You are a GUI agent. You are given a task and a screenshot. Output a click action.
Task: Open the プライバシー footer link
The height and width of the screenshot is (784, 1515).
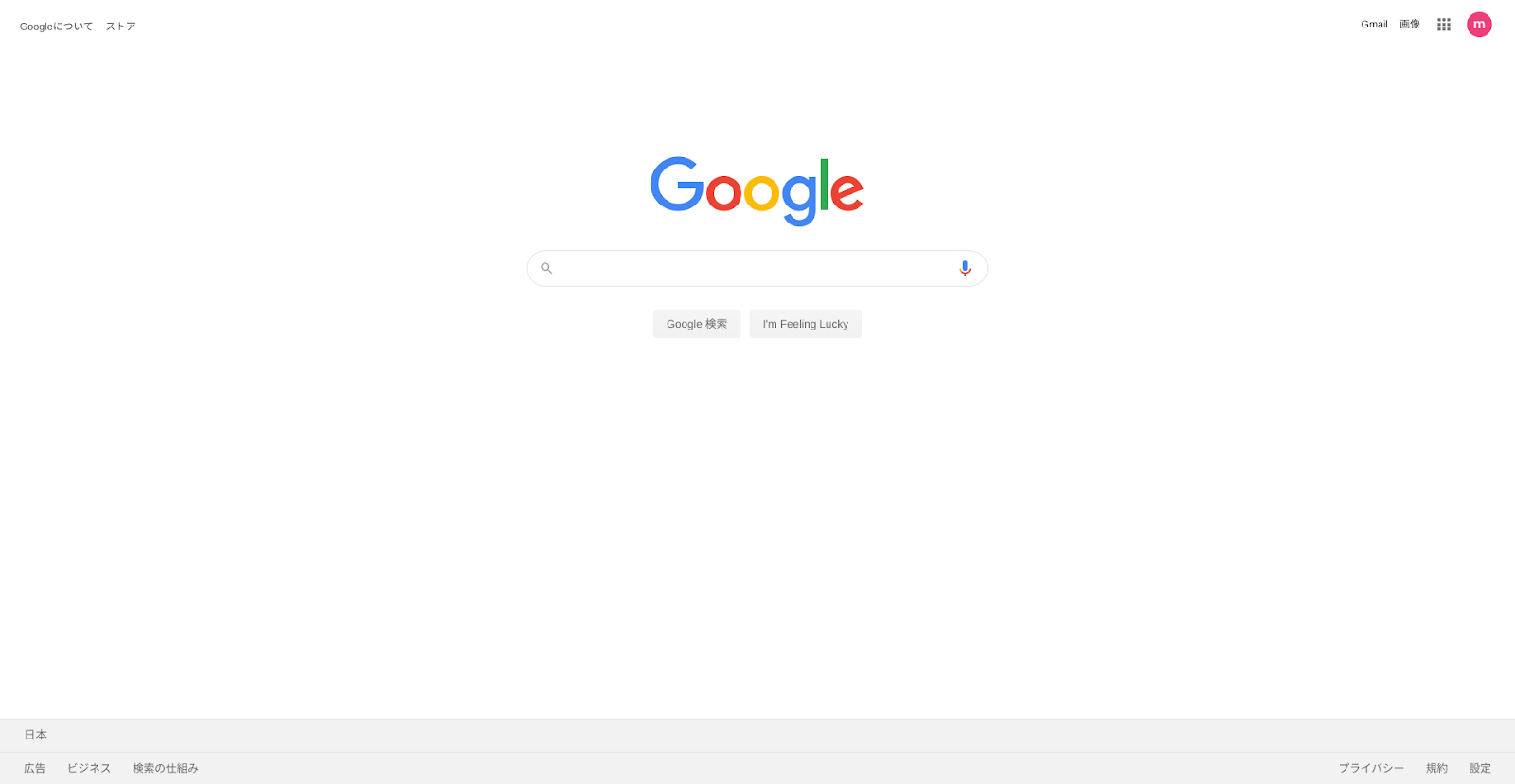[1371, 768]
